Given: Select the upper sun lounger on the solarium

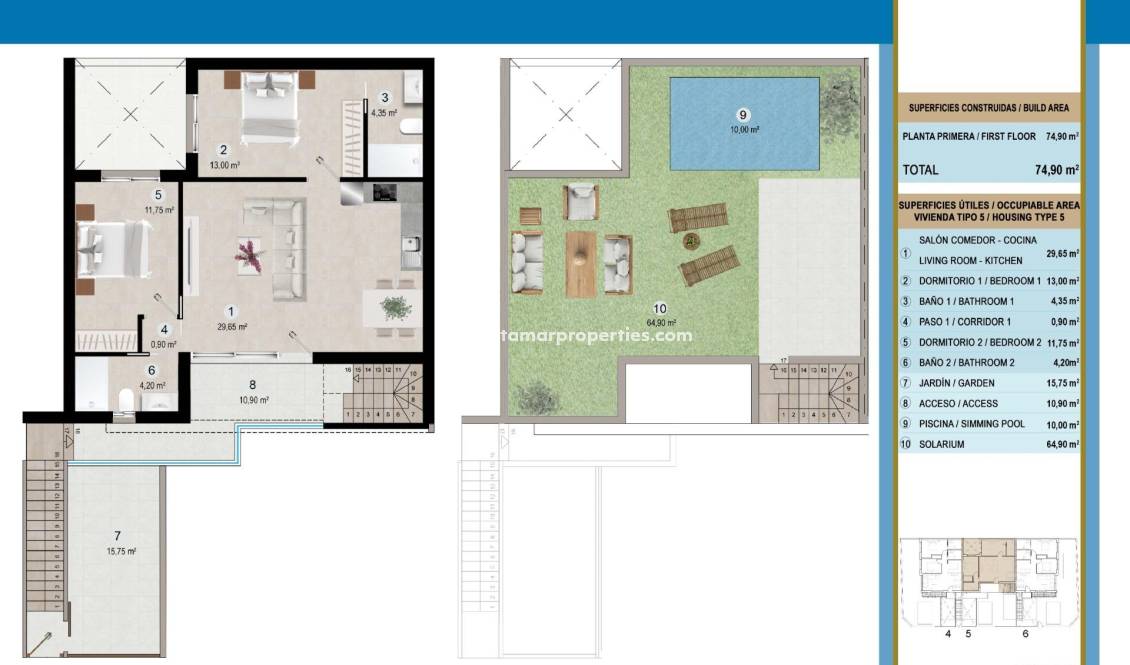Looking at the screenshot, I should pos(698,218).
